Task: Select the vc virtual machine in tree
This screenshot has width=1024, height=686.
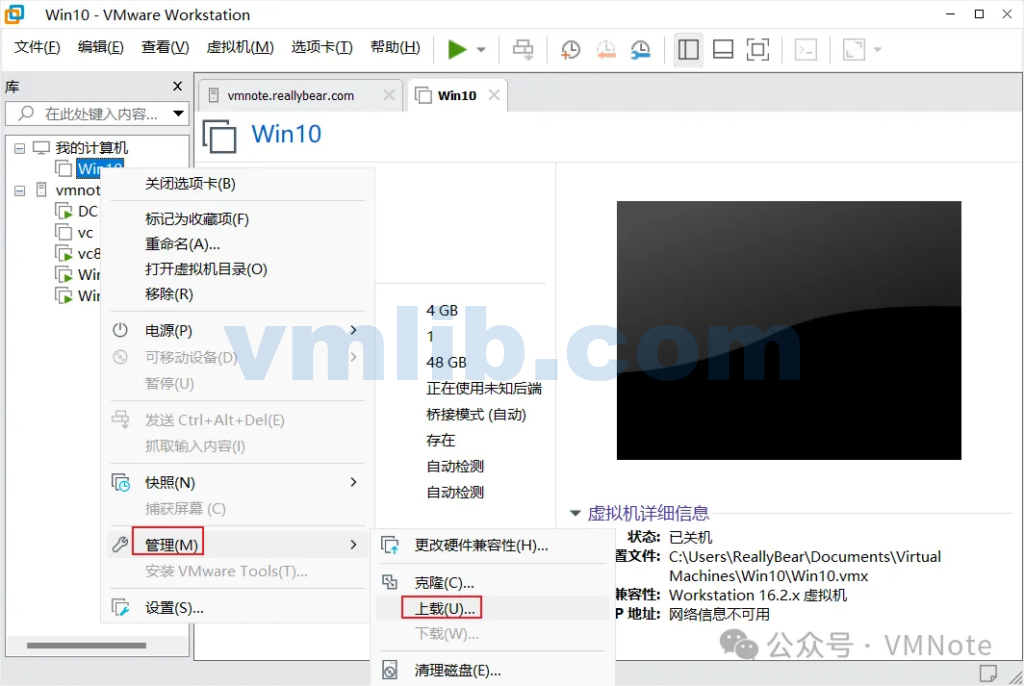Action: [x=85, y=233]
